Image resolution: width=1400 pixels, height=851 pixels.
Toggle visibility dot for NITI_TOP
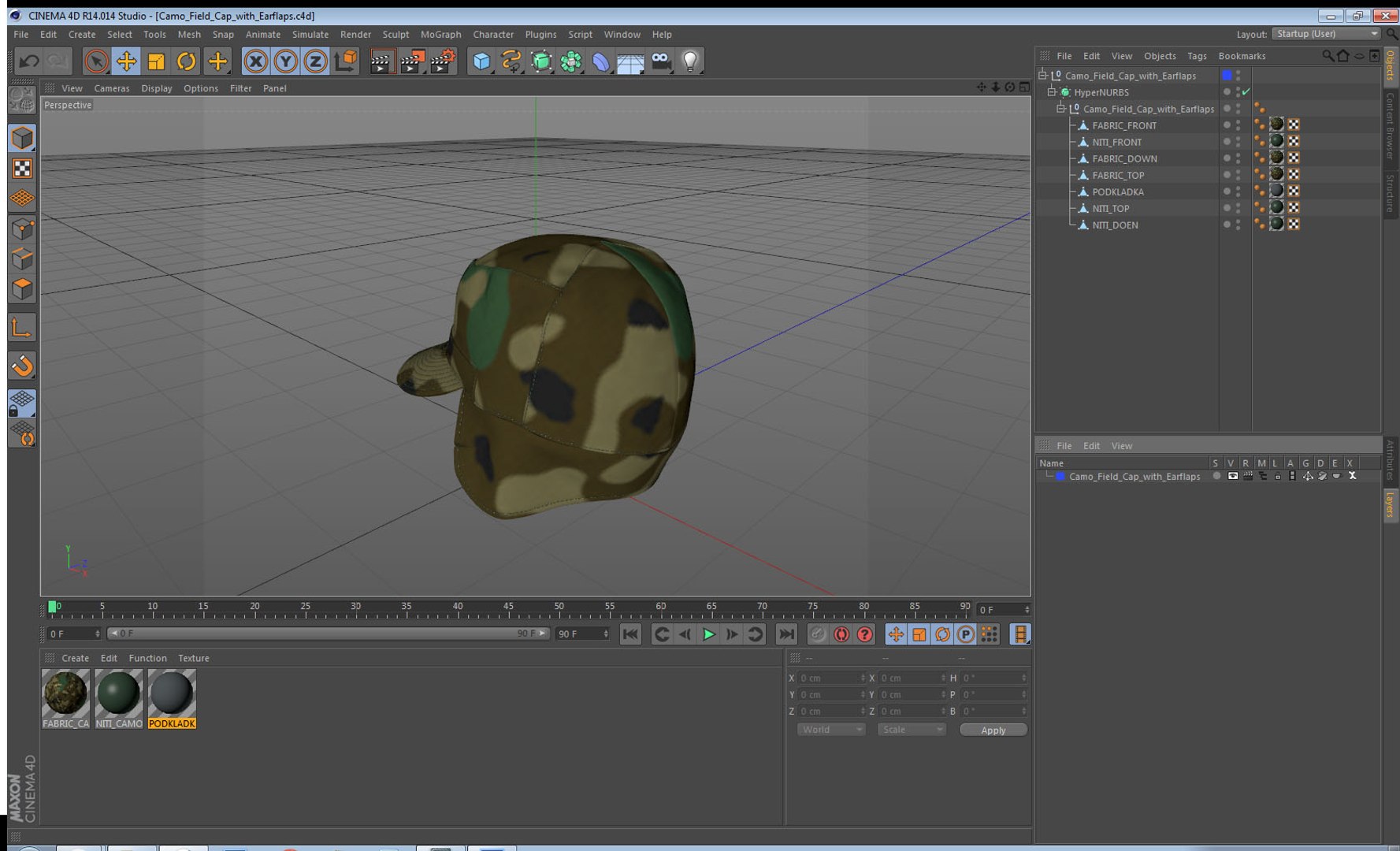pos(1227,206)
